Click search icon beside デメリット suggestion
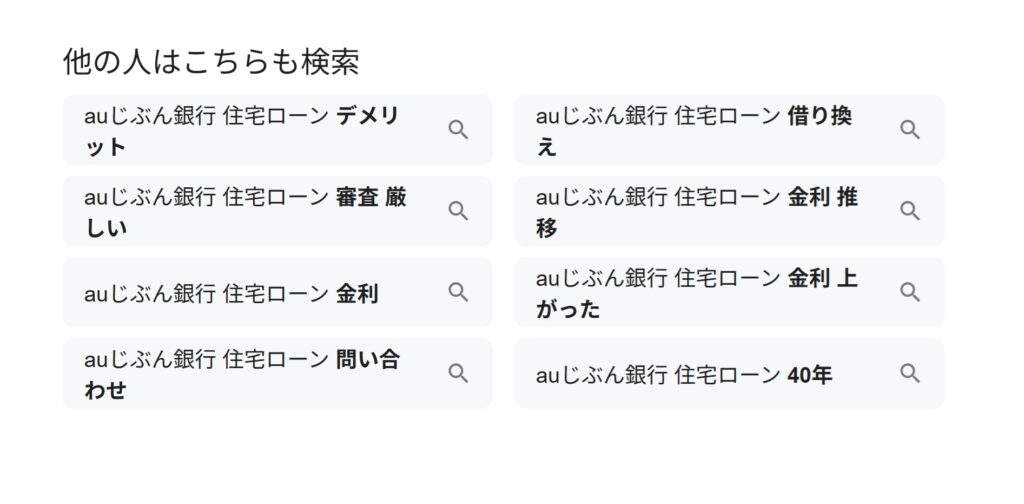 [458, 130]
